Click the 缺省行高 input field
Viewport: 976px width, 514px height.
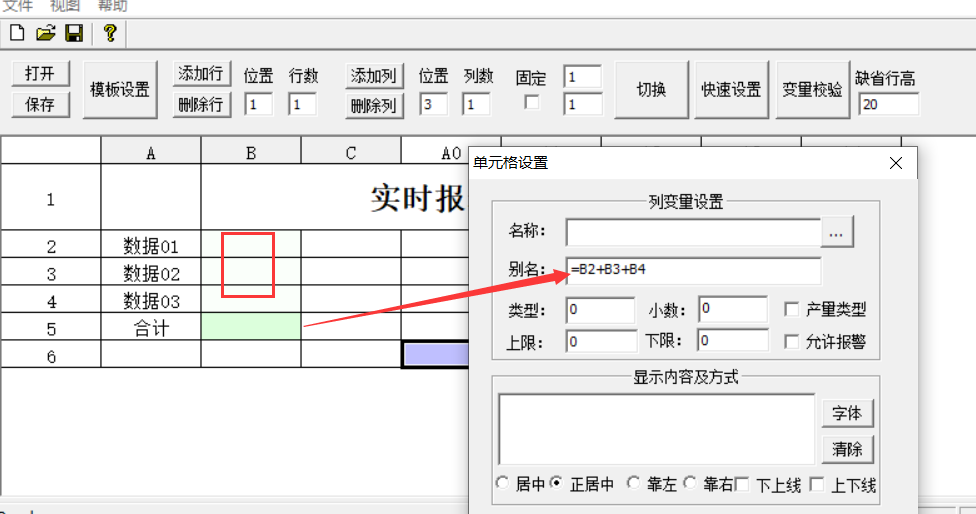(888, 103)
